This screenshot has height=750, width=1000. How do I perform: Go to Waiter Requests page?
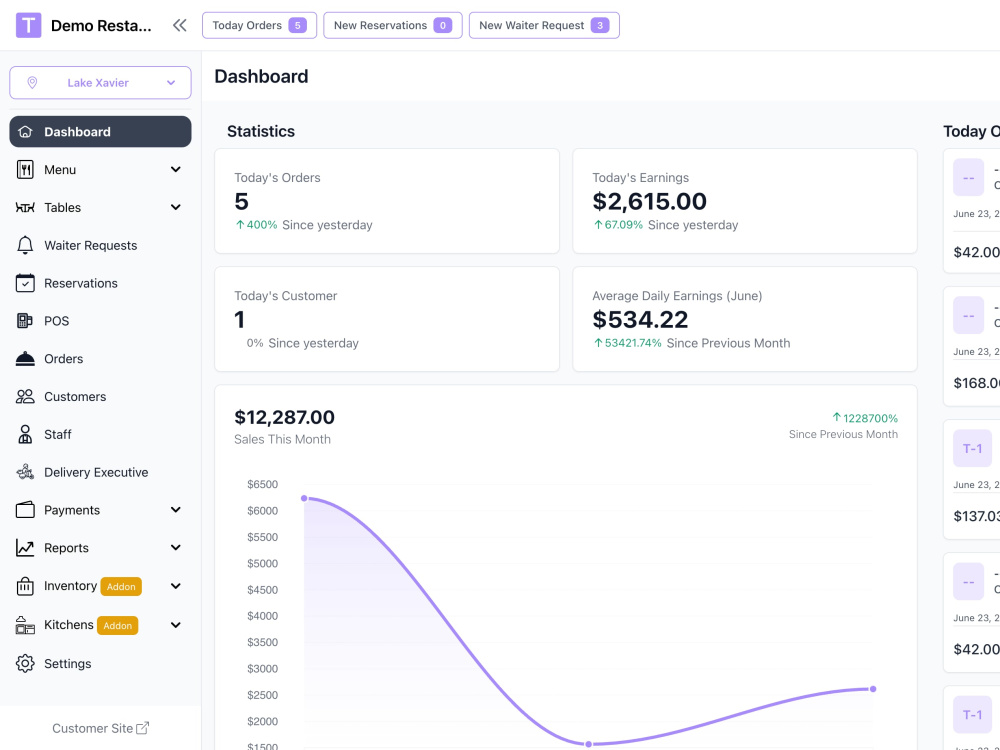tap(100, 245)
